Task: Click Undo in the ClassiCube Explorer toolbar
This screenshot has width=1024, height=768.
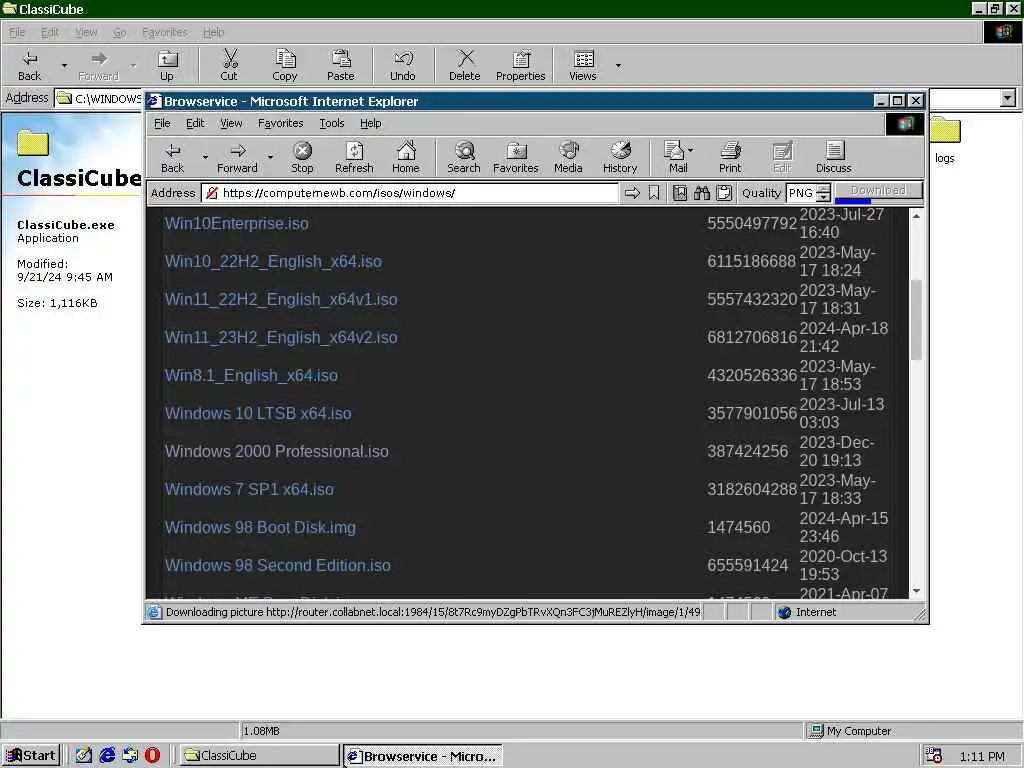Action: tap(403, 65)
